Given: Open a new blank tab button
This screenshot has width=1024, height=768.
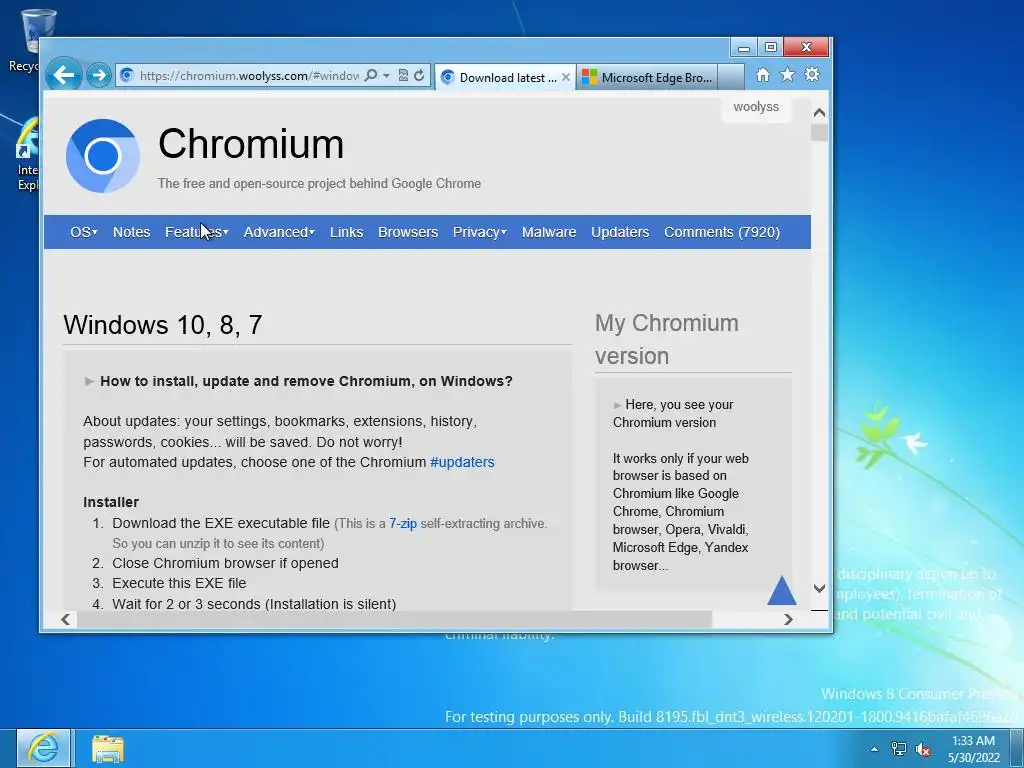Looking at the screenshot, I should (x=731, y=77).
